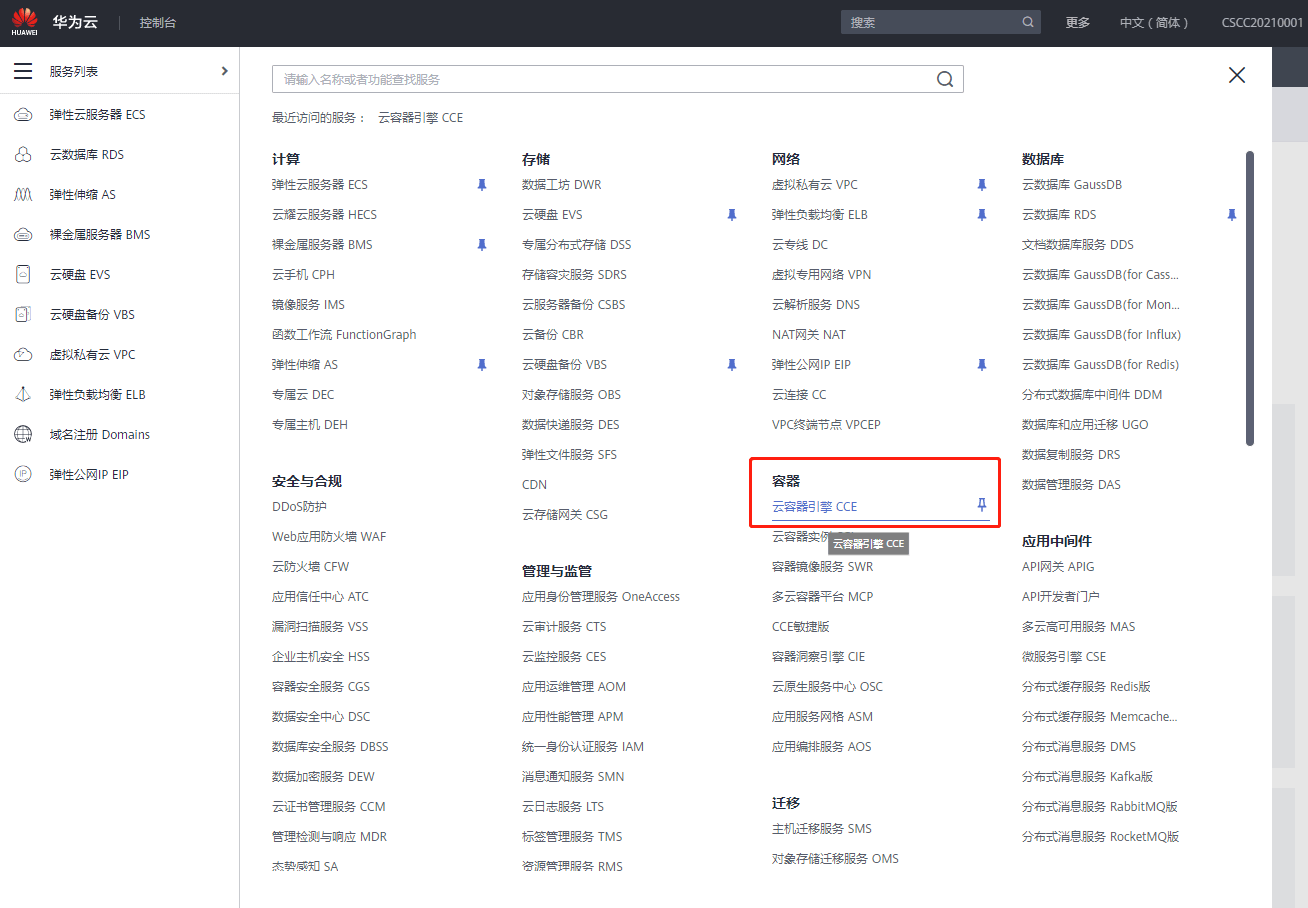
Task: Open the 中文（简体） language menu
Action: click(x=1156, y=22)
